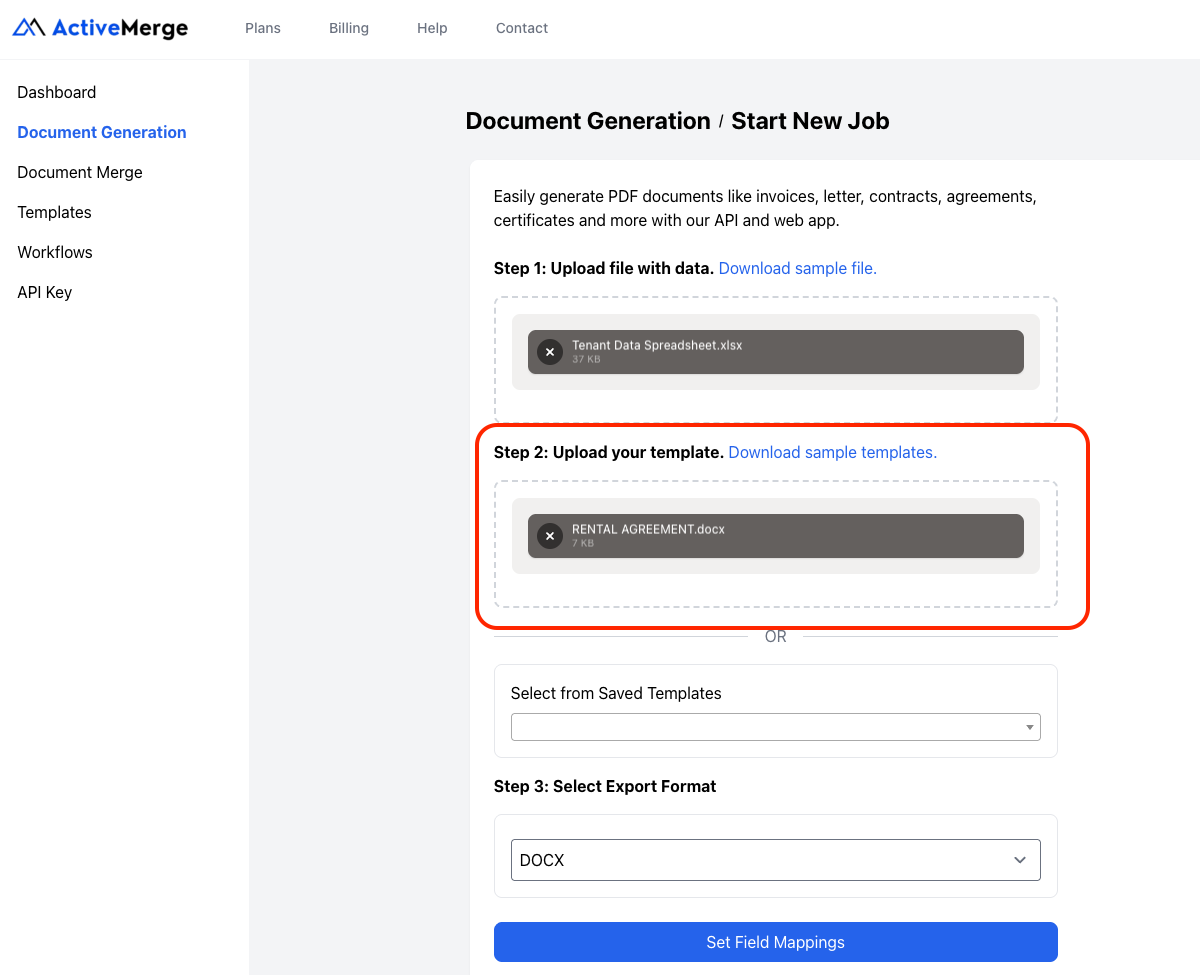
Task: Go to the Plans menu
Action: click(263, 28)
